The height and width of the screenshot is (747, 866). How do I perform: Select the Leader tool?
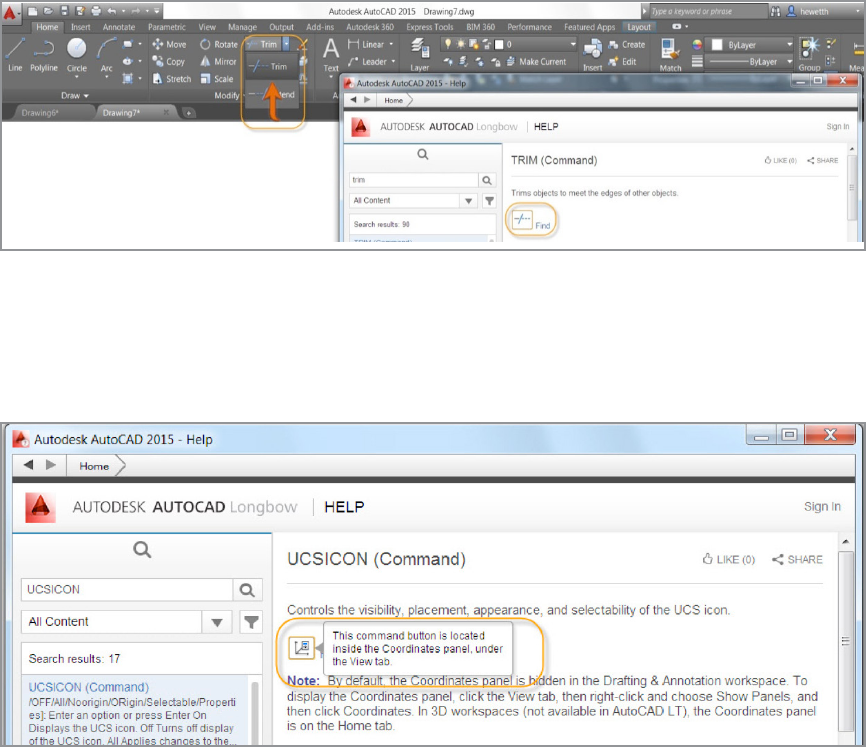[x=367, y=61]
